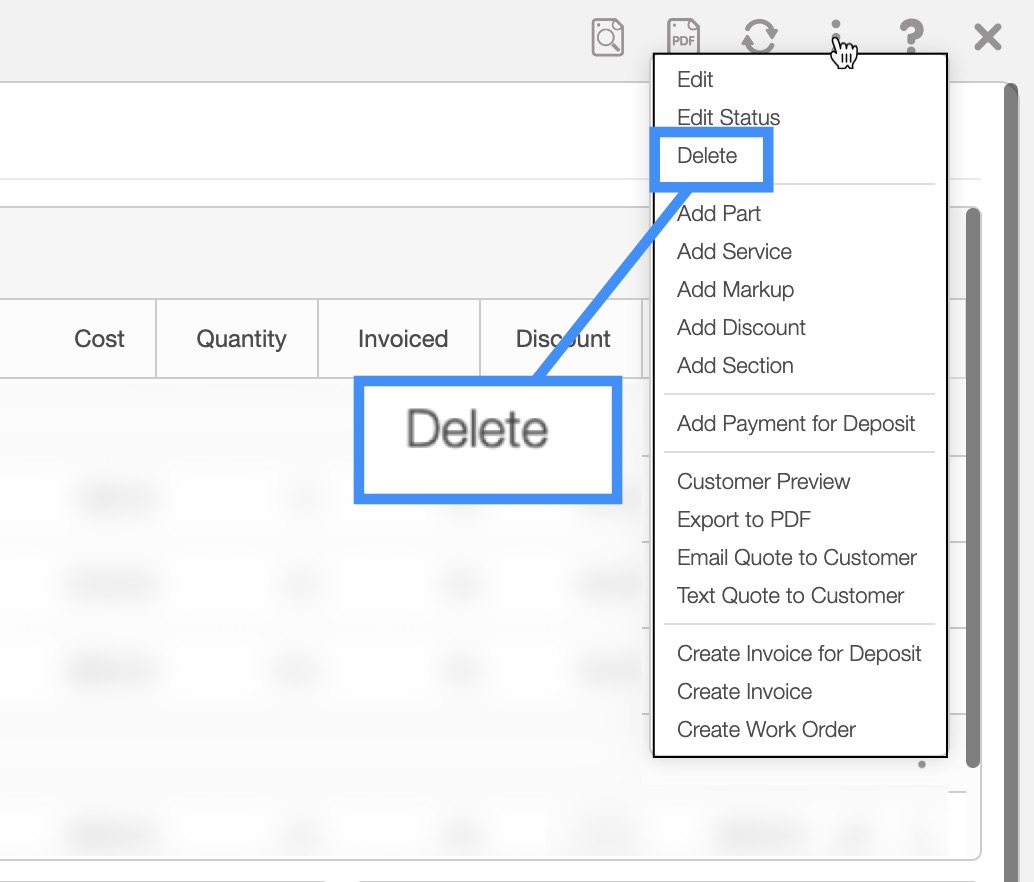1034x882 pixels.
Task: Choose Email Quote to Customer
Action: pyautogui.click(x=796, y=558)
